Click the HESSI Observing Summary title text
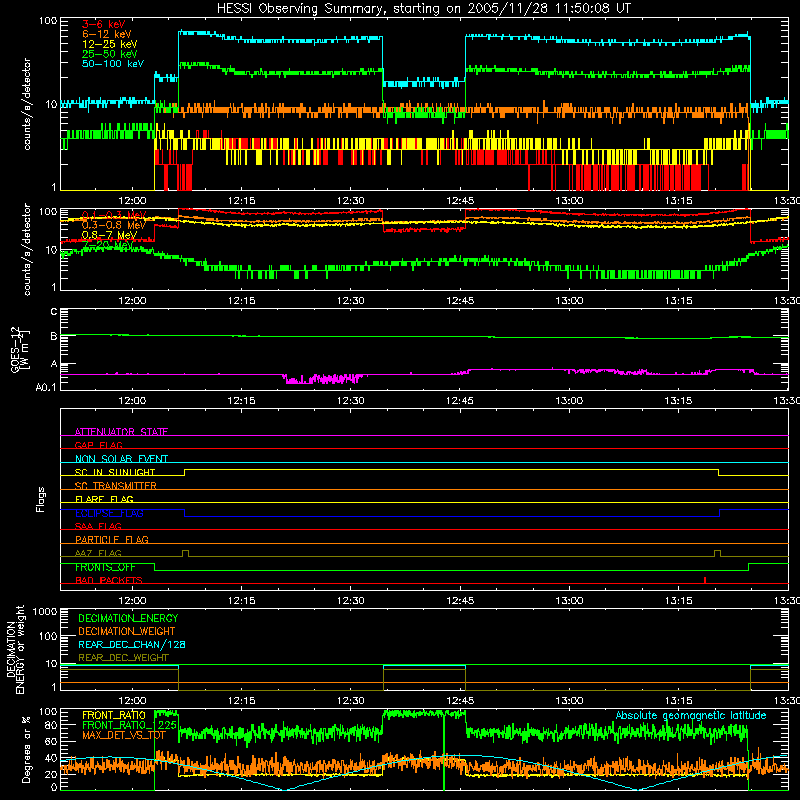Image resolution: width=800 pixels, height=800 pixels. coord(424,8)
